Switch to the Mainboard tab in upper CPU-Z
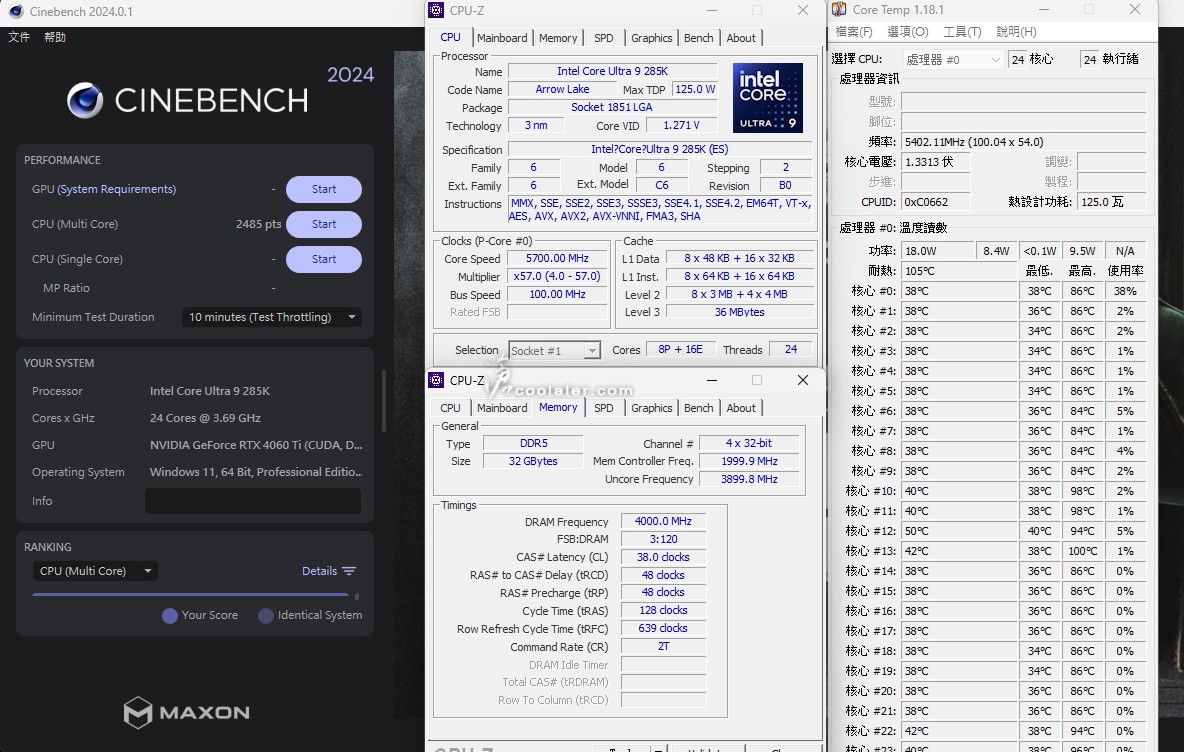 (502, 38)
